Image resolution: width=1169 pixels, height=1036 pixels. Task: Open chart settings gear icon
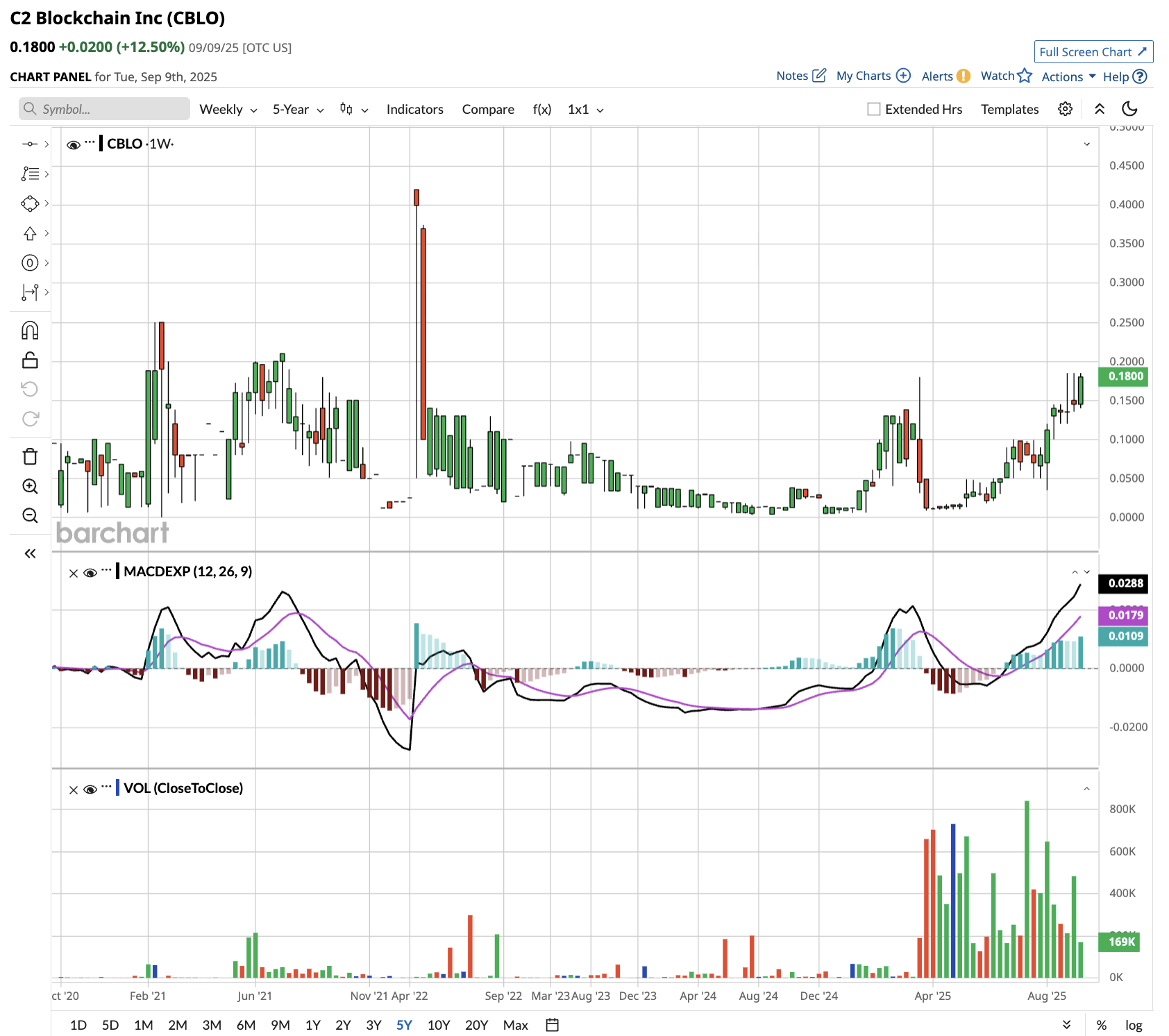tap(1066, 109)
